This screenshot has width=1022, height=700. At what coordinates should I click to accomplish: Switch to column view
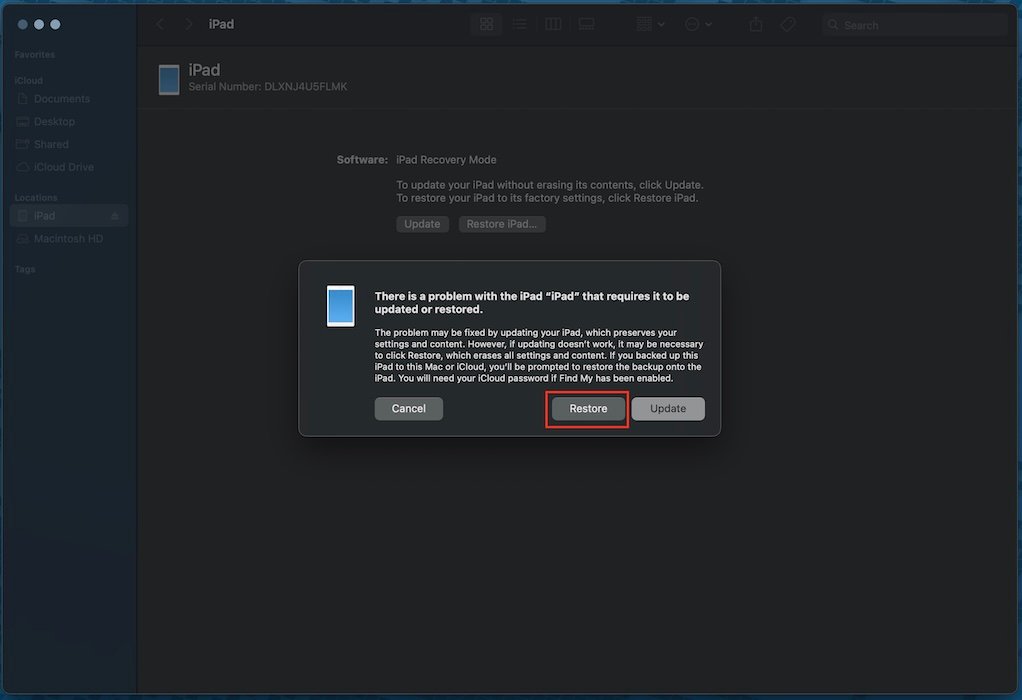pyautogui.click(x=553, y=24)
